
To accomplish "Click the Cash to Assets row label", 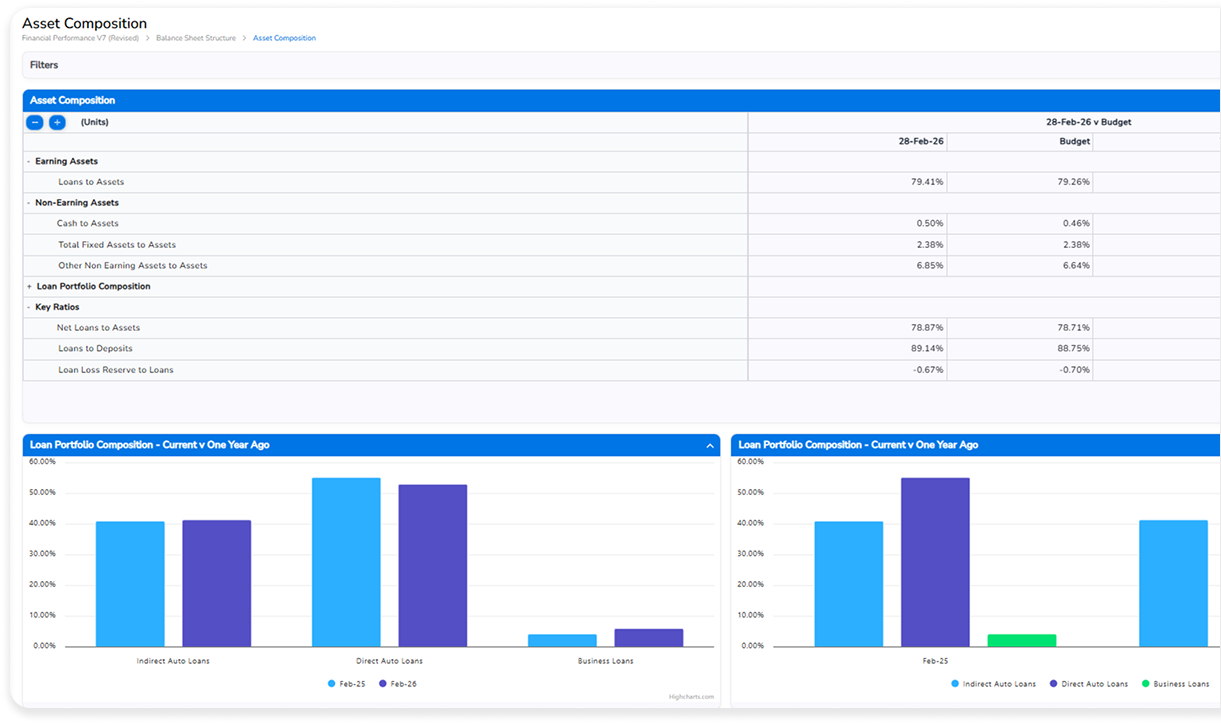I will click(87, 224).
